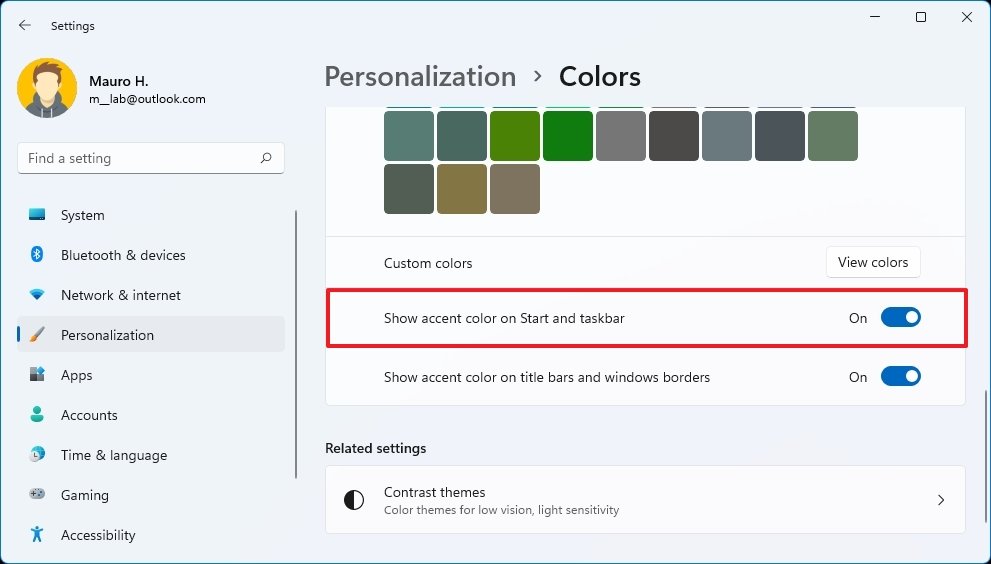Choose the teal gray first swatch
This screenshot has height=564, width=991.
tap(409, 135)
